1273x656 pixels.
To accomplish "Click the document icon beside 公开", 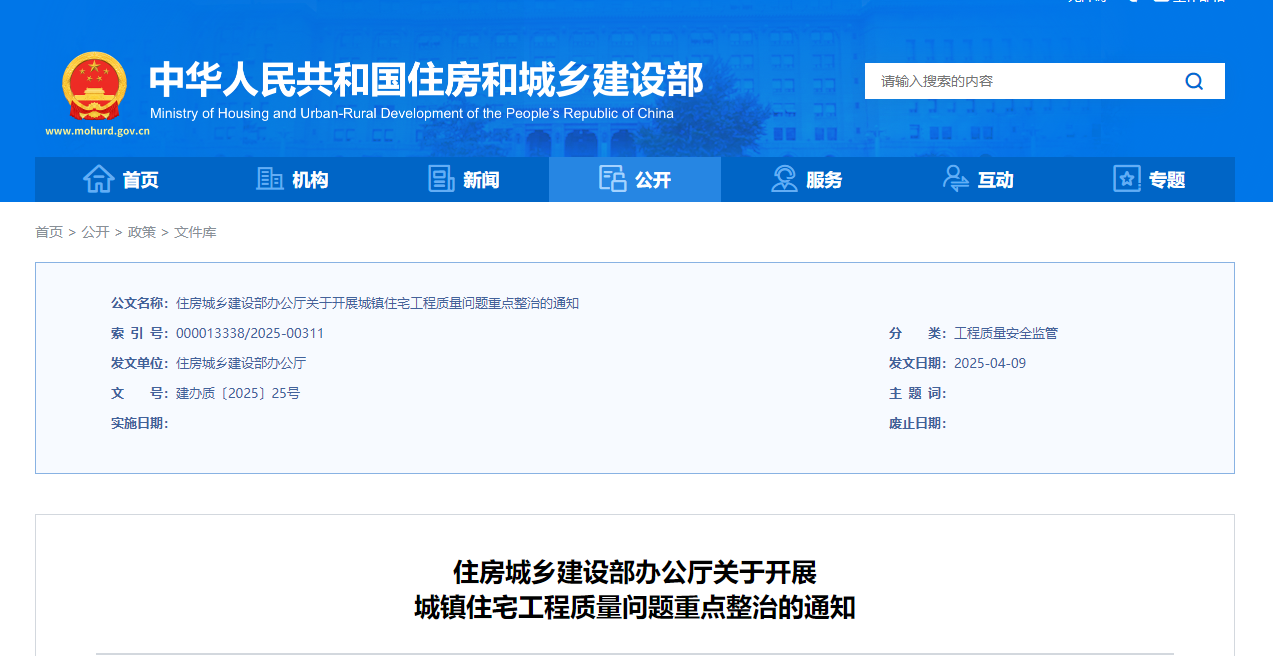I will tap(612, 179).
